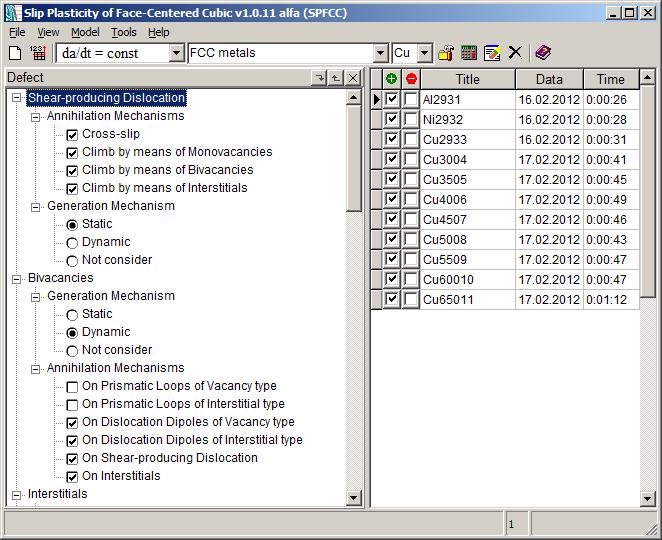The width and height of the screenshot is (662, 540).
Task: Select the Cu65011 title cell
Action: pyautogui.click(x=468, y=299)
